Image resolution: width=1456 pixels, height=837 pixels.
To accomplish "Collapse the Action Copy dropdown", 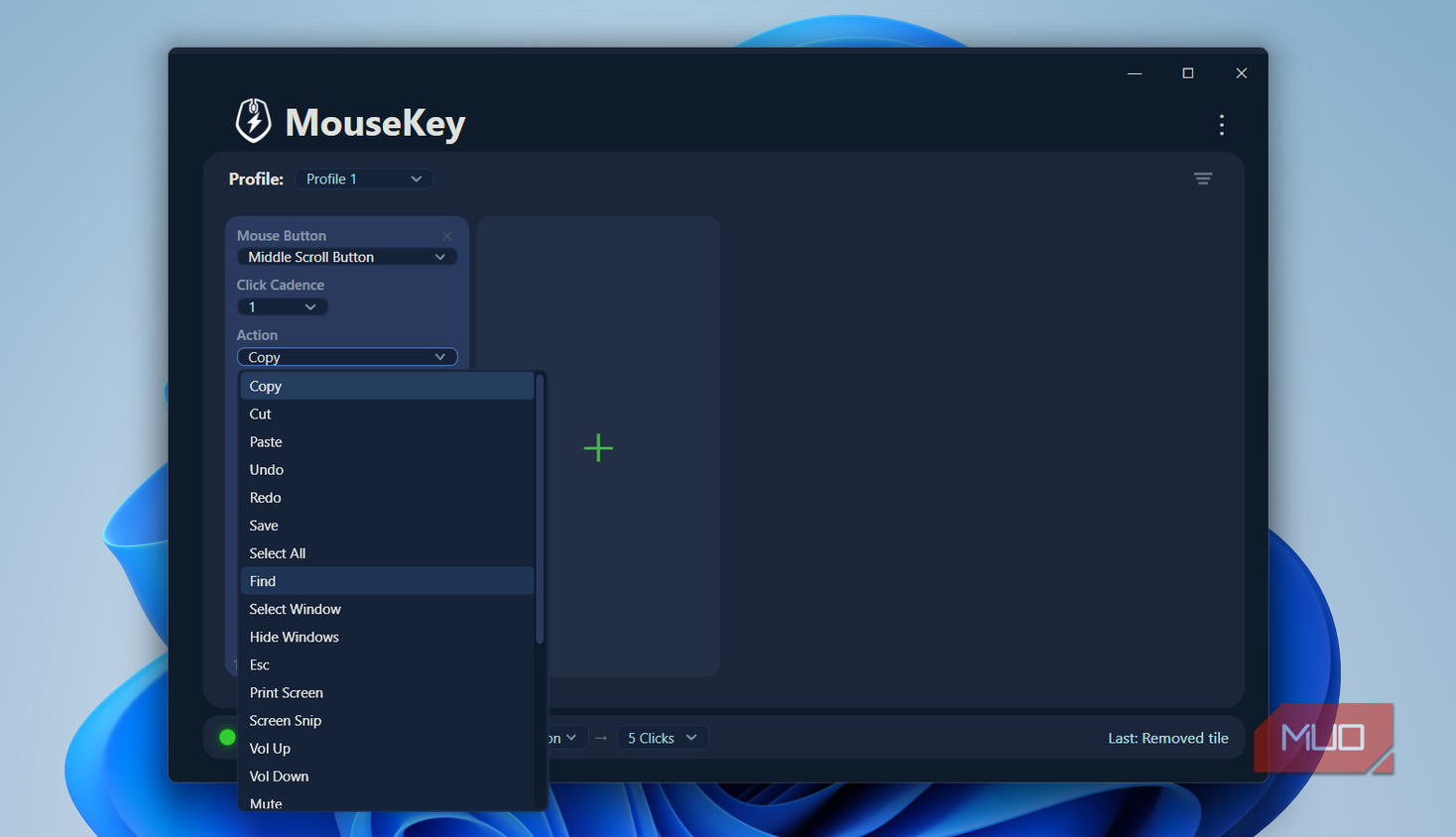I will pos(347,357).
